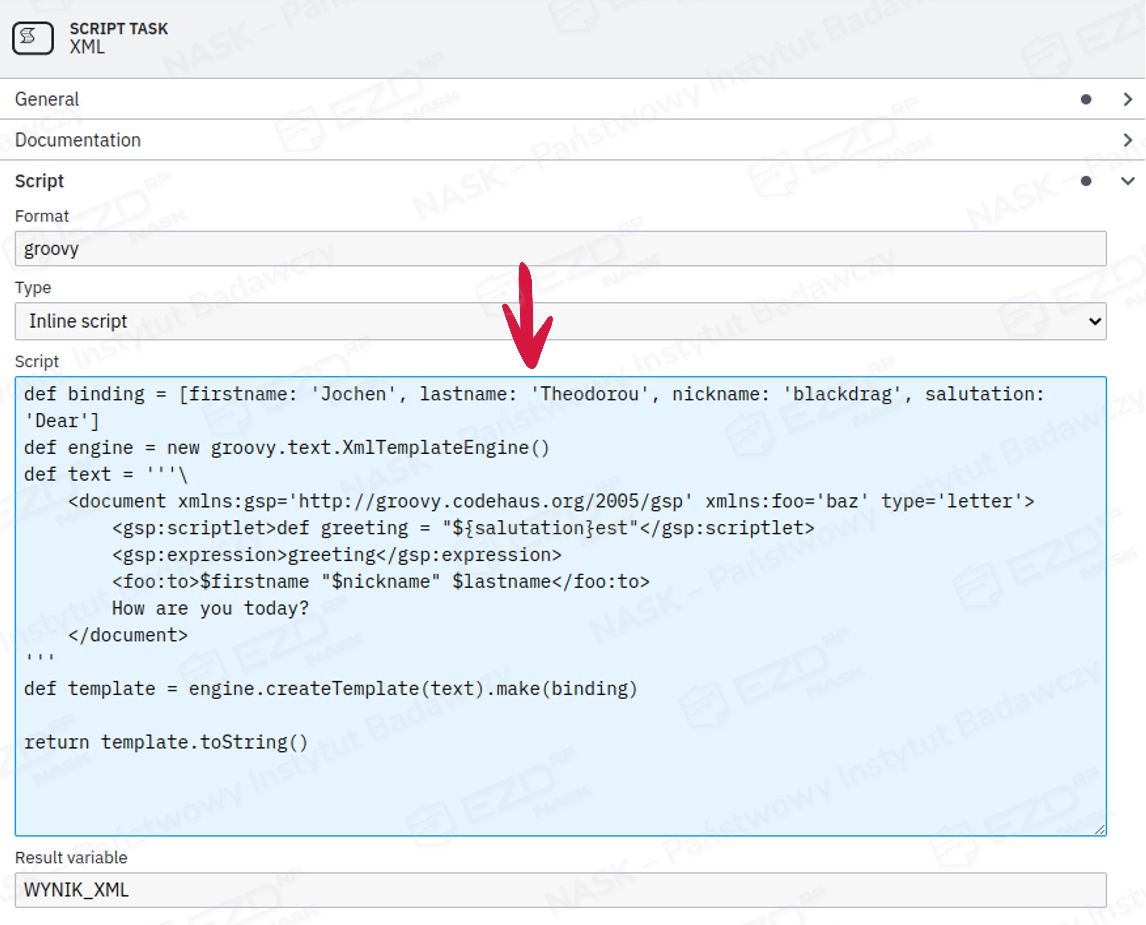Viewport: 1146px width, 925px height.
Task: Click the Script section title
Action: click(x=40, y=181)
